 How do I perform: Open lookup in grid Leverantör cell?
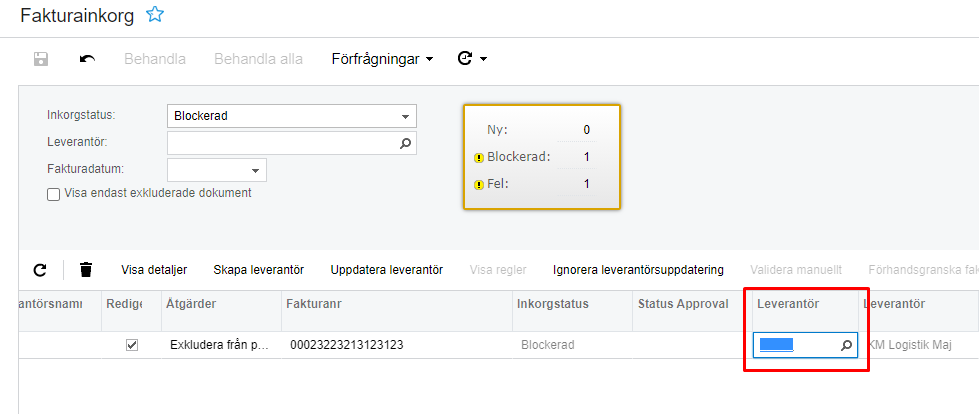point(846,345)
